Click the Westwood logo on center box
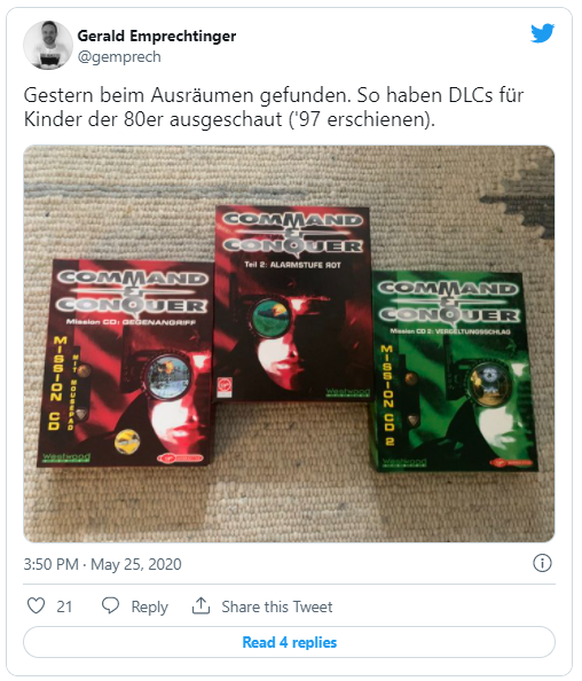The width and height of the screenshot is (582, 681). point(347,392)
